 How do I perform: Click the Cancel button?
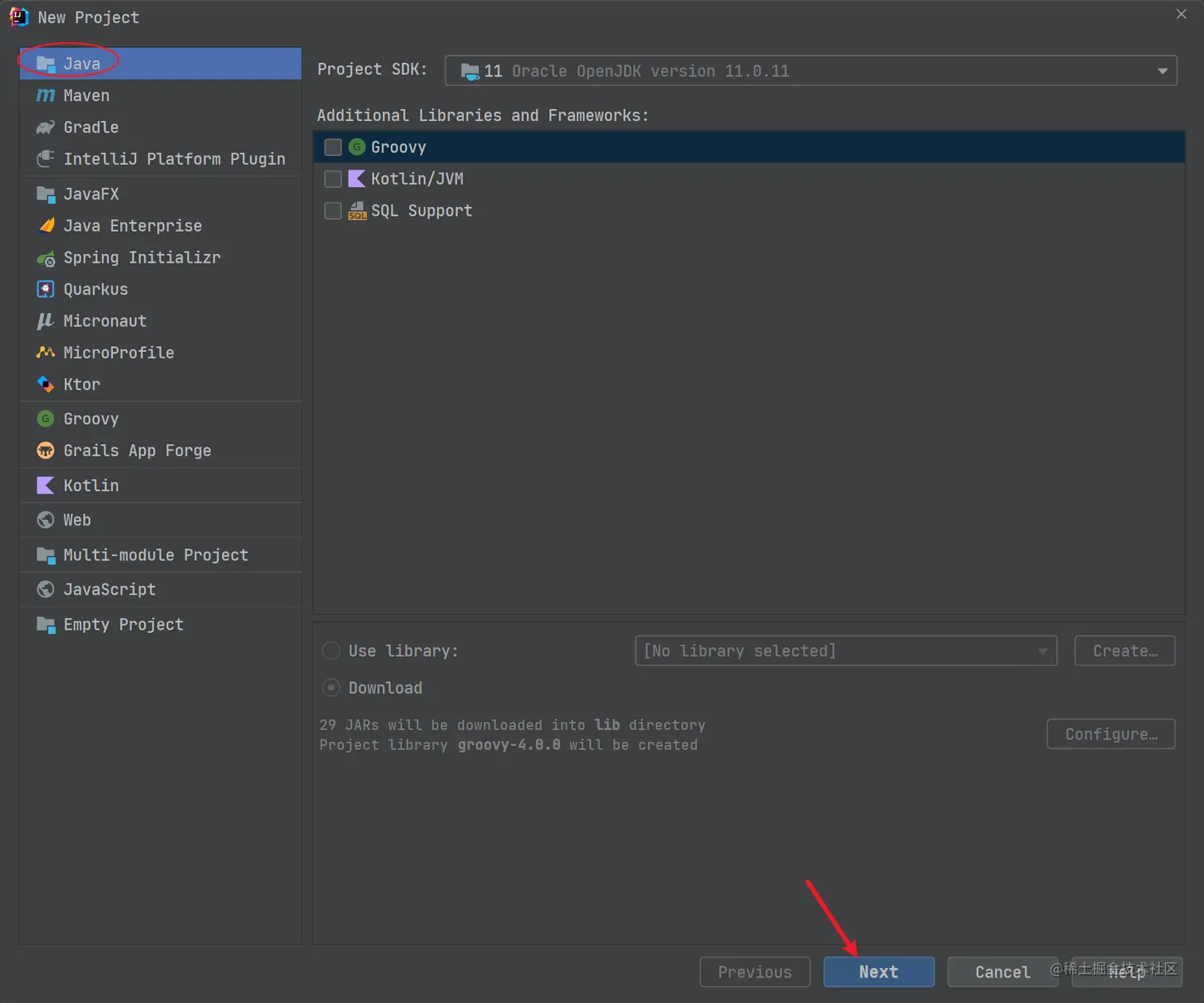click(x=1003, y=972)
